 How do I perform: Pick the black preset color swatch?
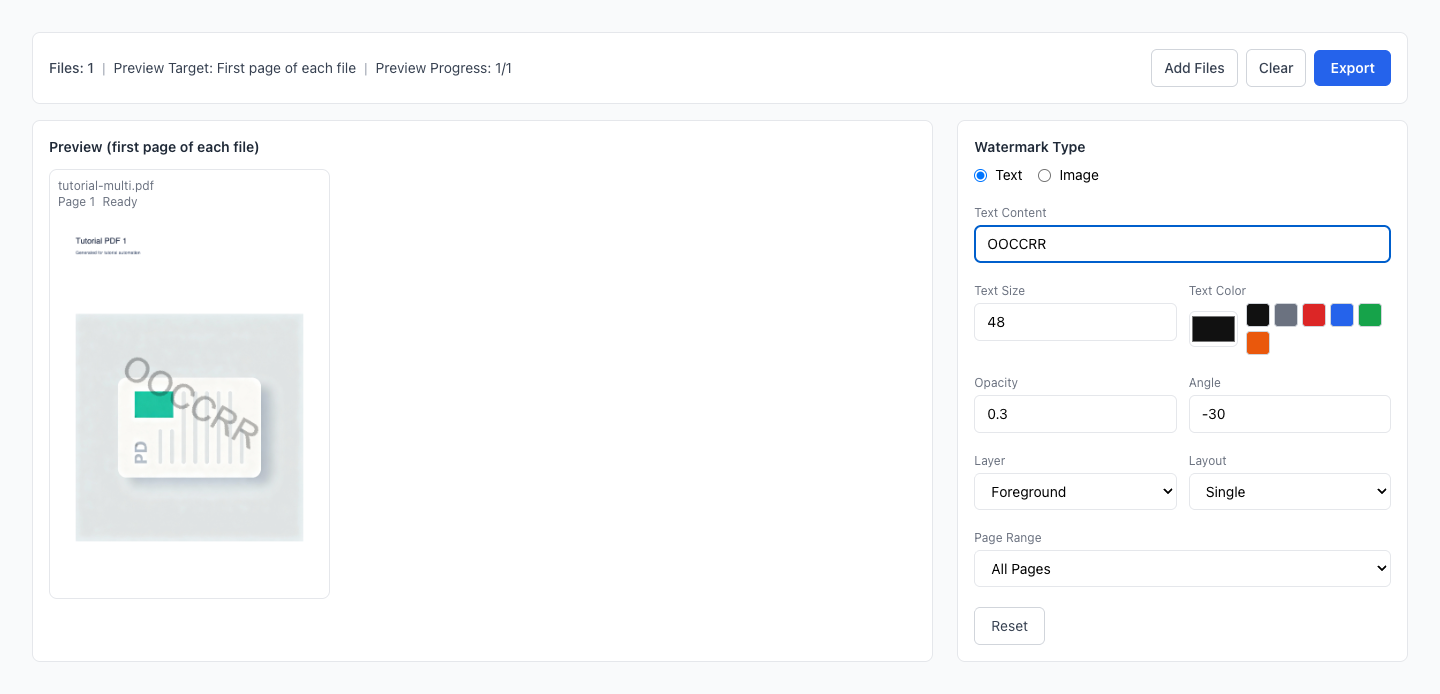tap(1258, 315)
